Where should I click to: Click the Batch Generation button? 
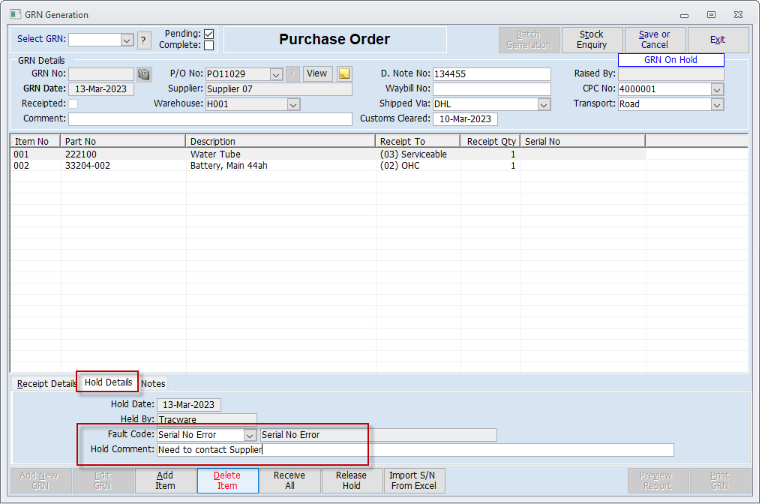coord(529,40)
